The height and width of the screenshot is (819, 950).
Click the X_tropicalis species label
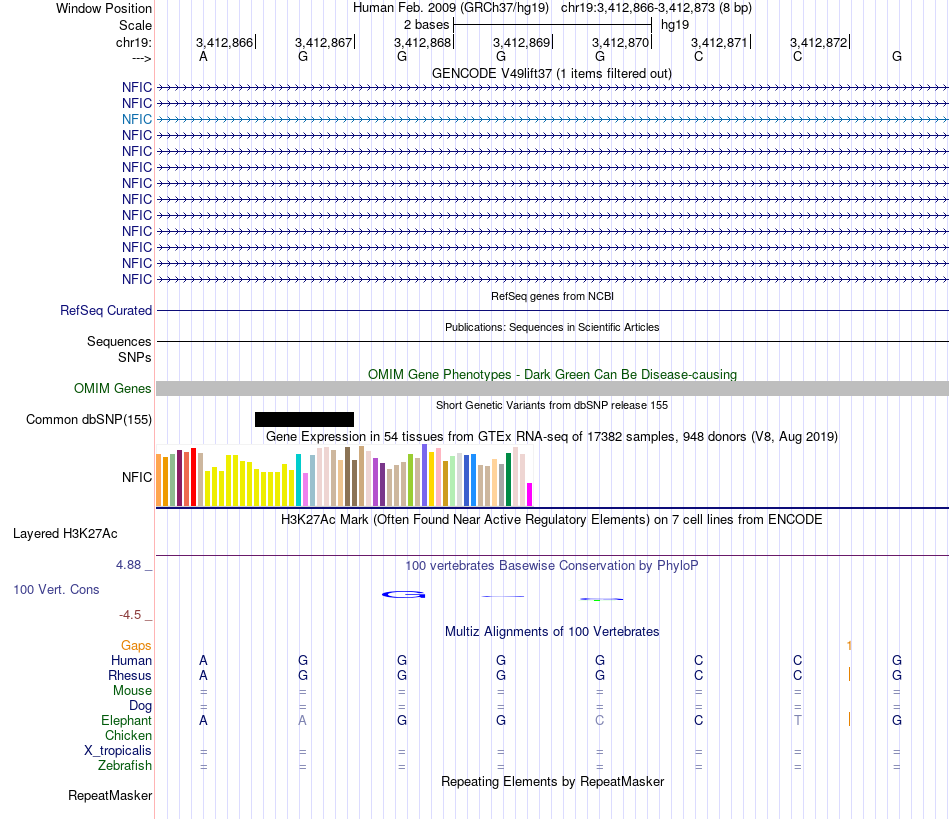click(118, 750)
